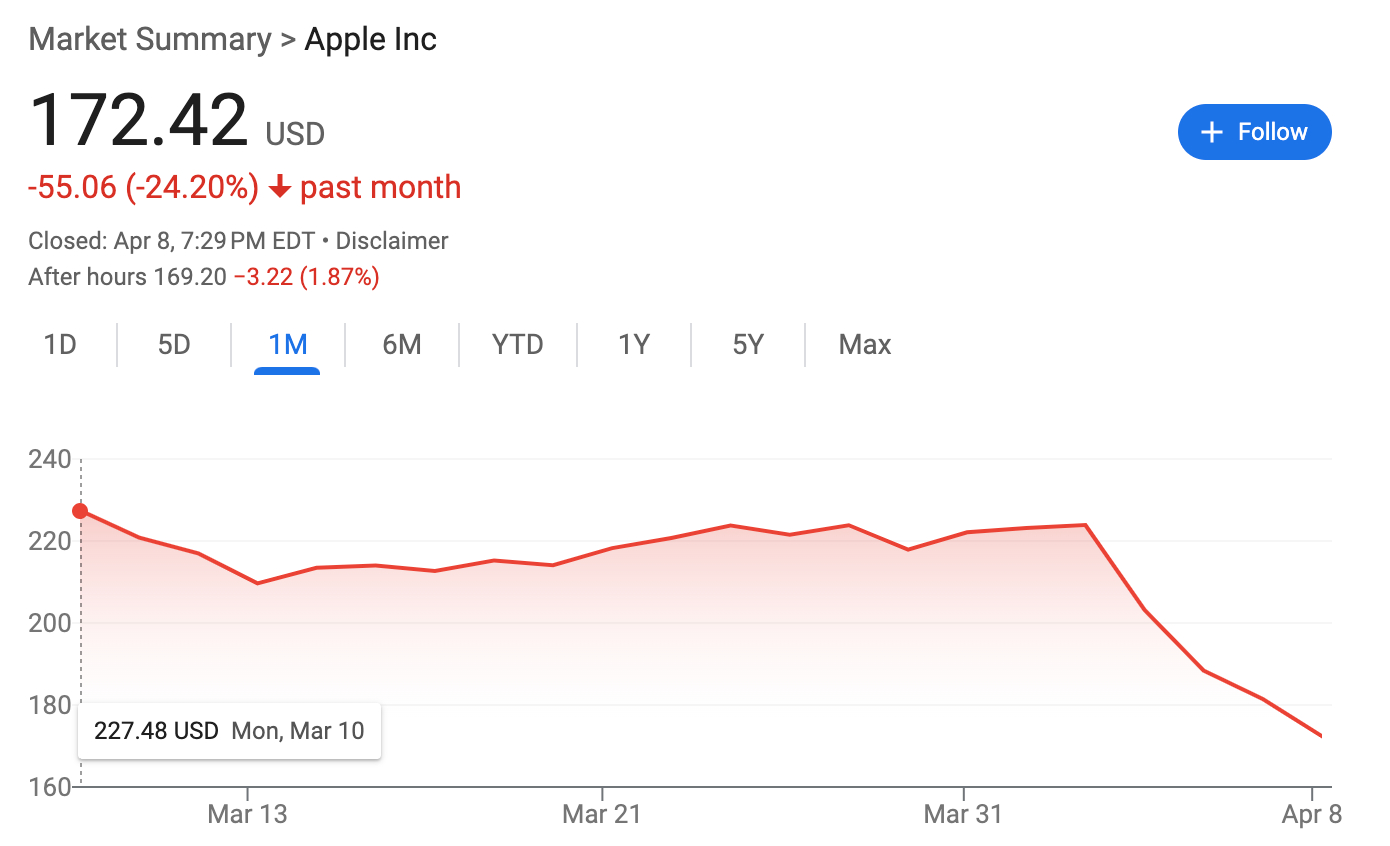The width and height of the screenshot is (1390, 846).
Task: Click the Mar 31 axis label
Action: (x=962, y=814)
